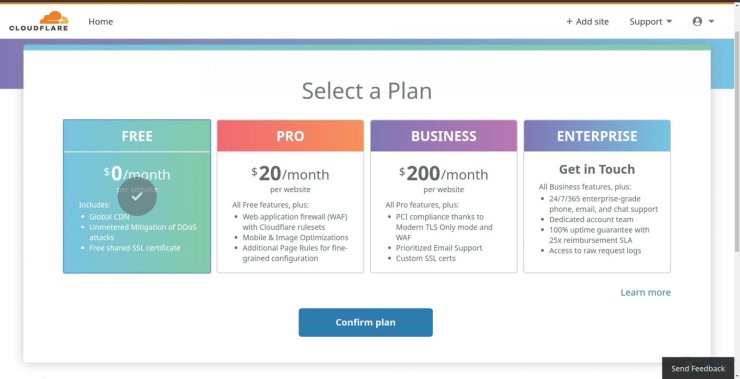Click Add site in the top bar
Viewport: 740px width, 379px height.
pos(588,22)
